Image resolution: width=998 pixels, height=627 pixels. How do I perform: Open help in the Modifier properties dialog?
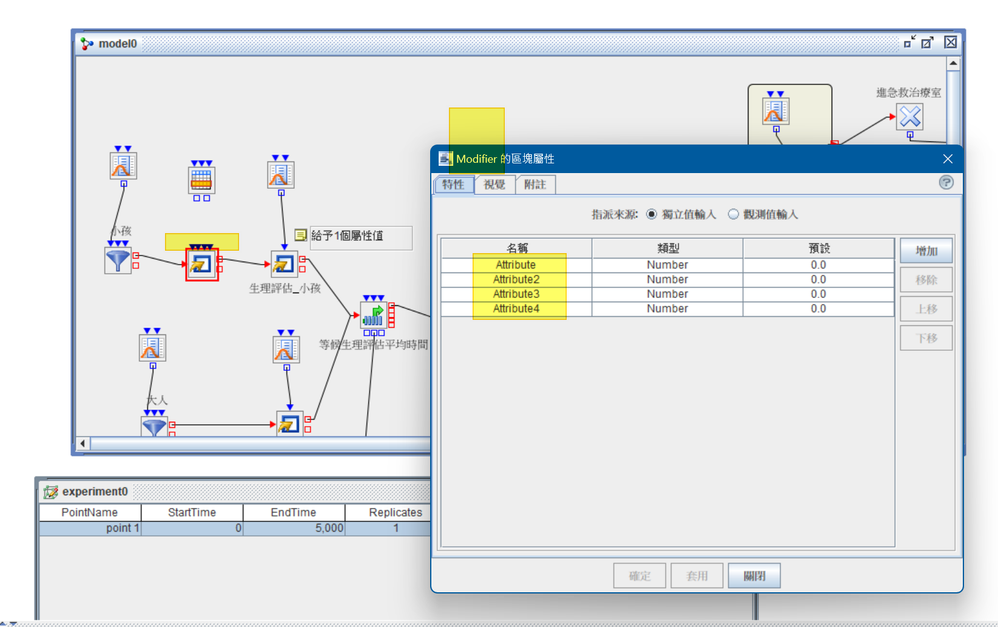(x=946, y=183)
